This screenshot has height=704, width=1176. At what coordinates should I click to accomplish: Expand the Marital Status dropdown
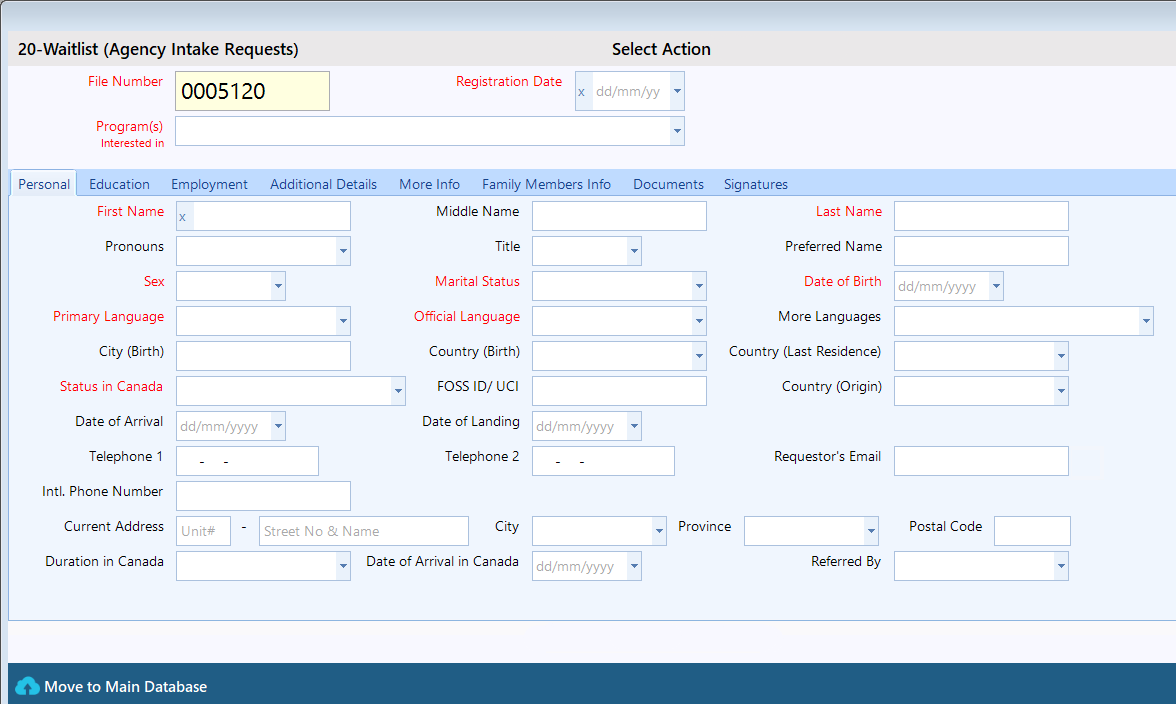pyautogui.click(x=699, y=286)
